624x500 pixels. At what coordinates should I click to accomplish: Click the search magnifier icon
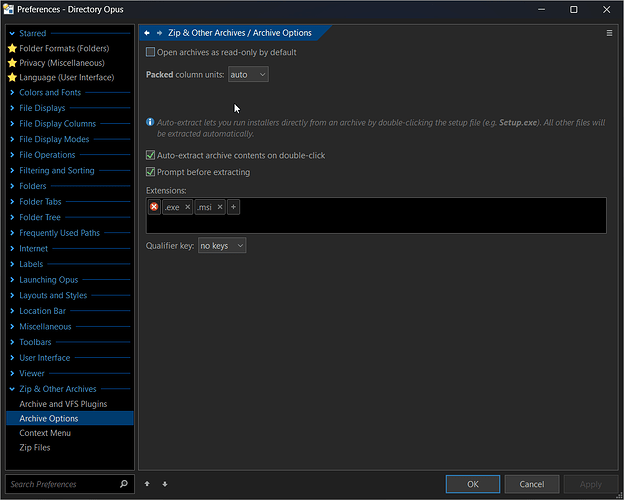point(124,484)
